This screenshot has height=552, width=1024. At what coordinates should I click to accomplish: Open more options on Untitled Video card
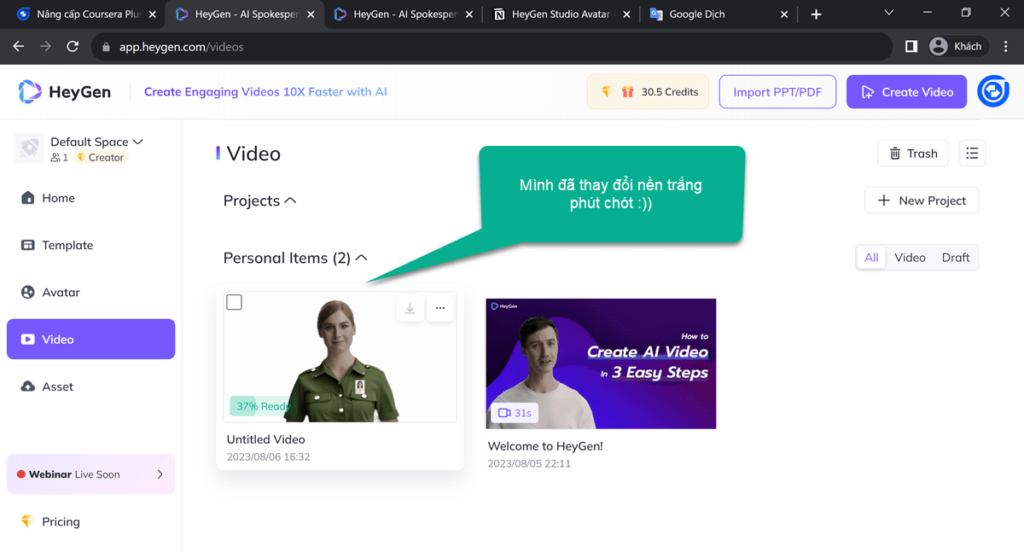[x=440, y=308]
